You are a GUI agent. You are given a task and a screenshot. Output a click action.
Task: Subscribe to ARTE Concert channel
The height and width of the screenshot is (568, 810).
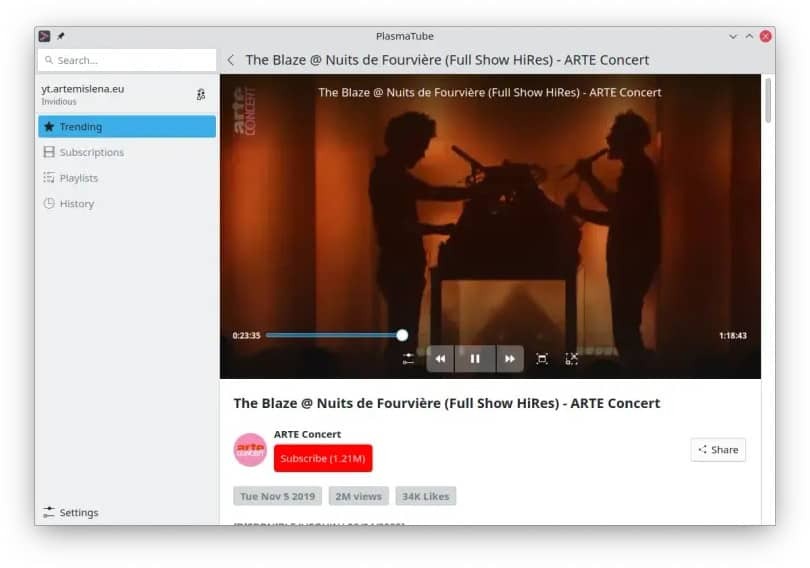(323, 459)
